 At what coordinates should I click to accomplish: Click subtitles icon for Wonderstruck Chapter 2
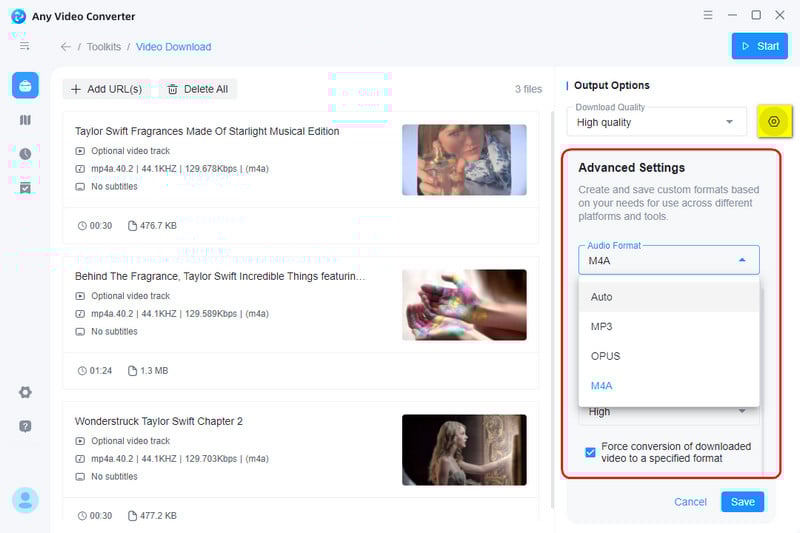[x=80, y=476]
